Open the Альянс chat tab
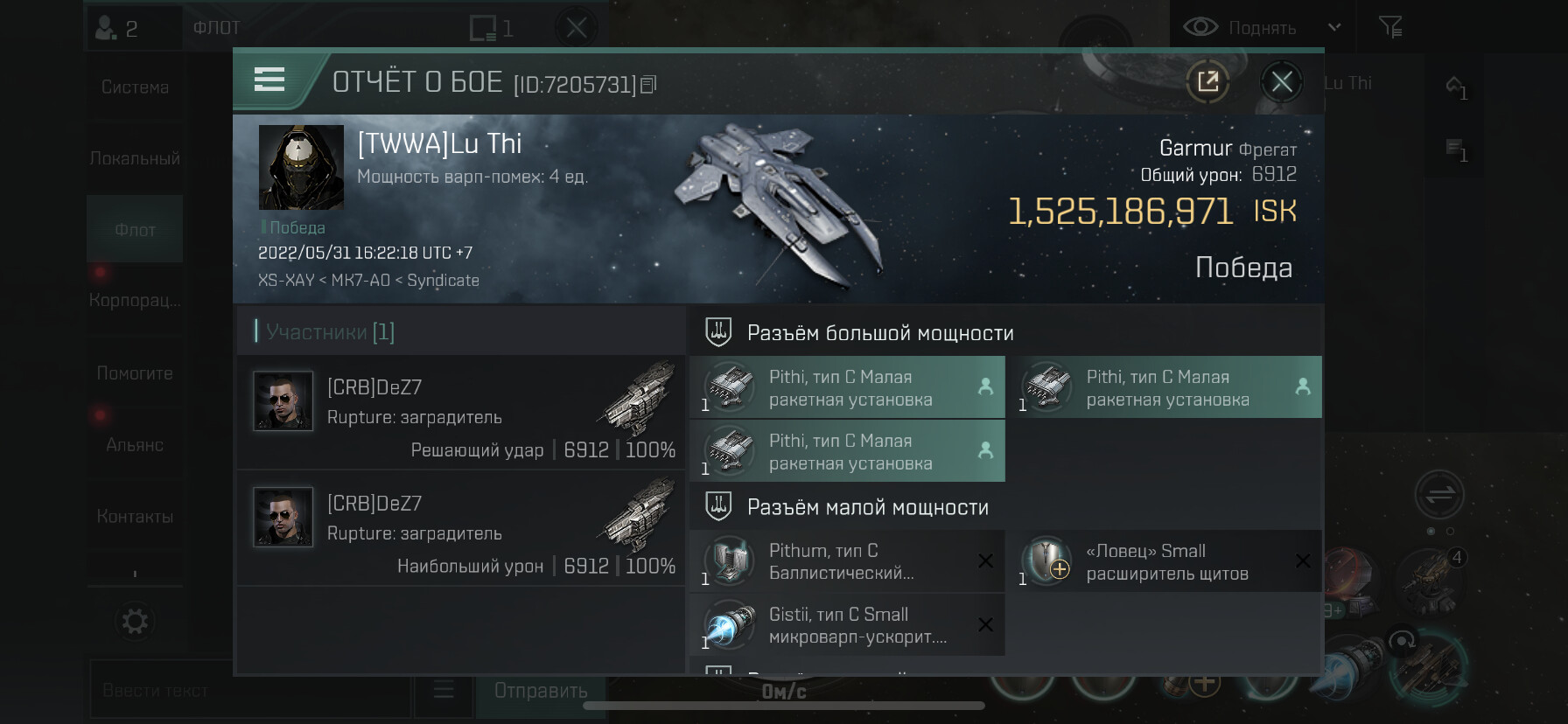Screen dimensions: 1568x724 click(135, 445)
